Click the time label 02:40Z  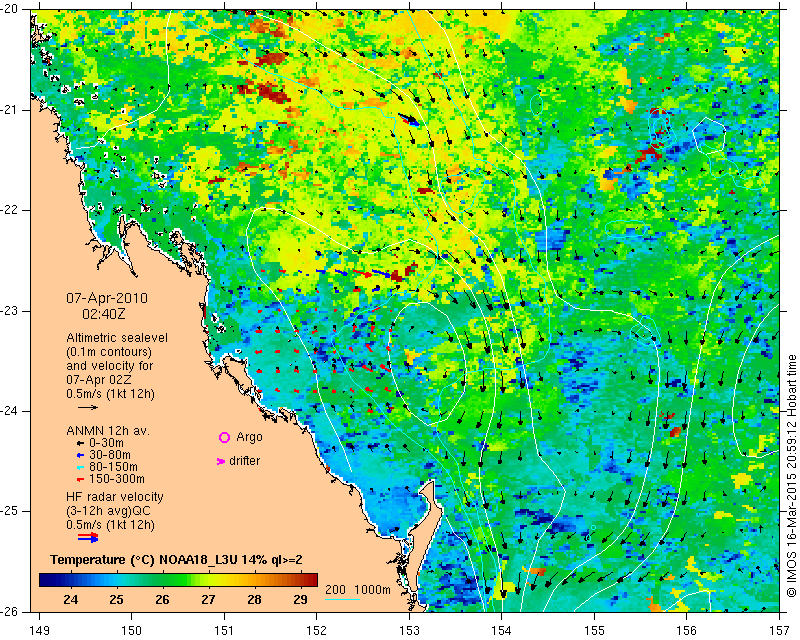pos(104,314)
